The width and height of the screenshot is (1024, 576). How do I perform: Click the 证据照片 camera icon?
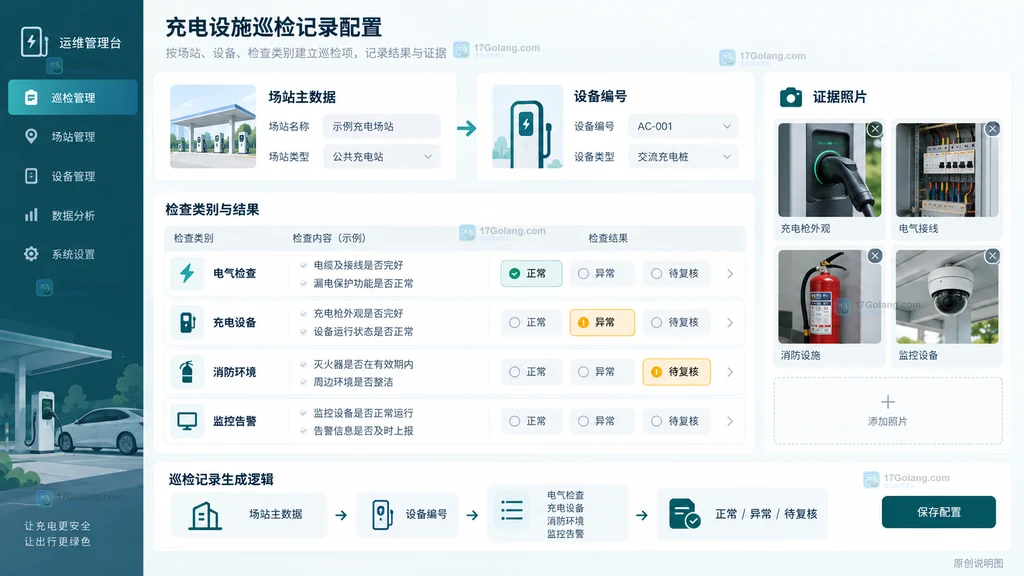791,97
